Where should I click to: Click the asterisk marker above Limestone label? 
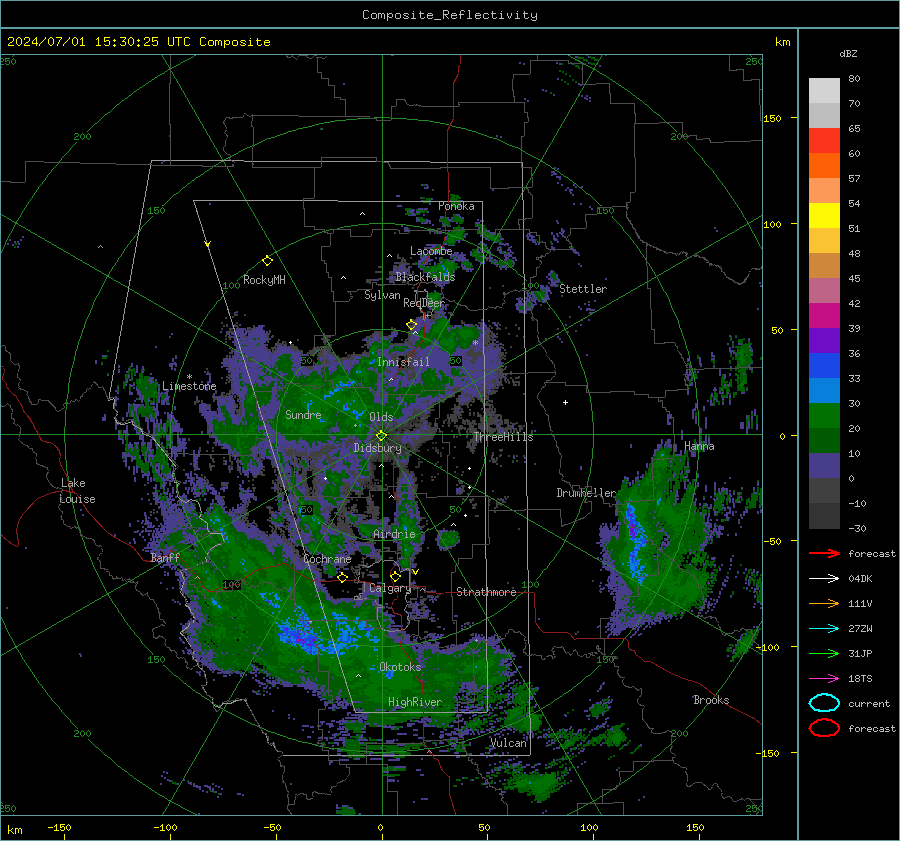[189, 377]
